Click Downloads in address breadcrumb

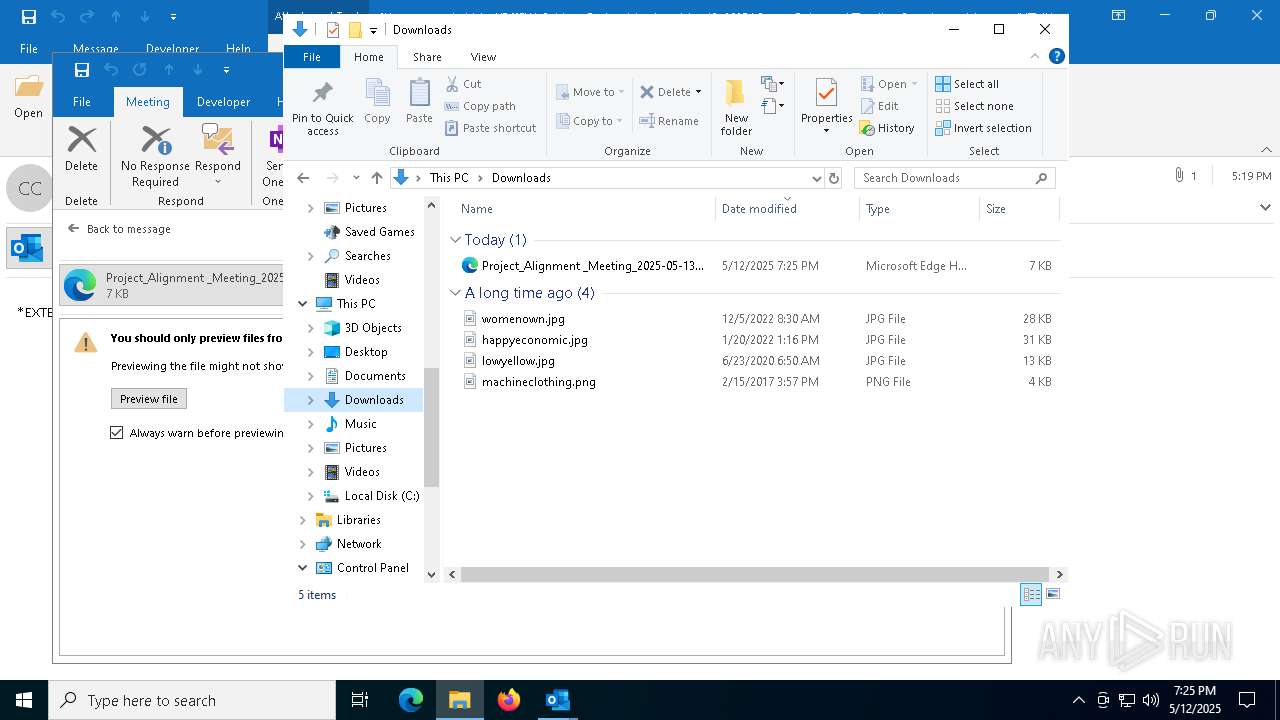tap(521, 178)
